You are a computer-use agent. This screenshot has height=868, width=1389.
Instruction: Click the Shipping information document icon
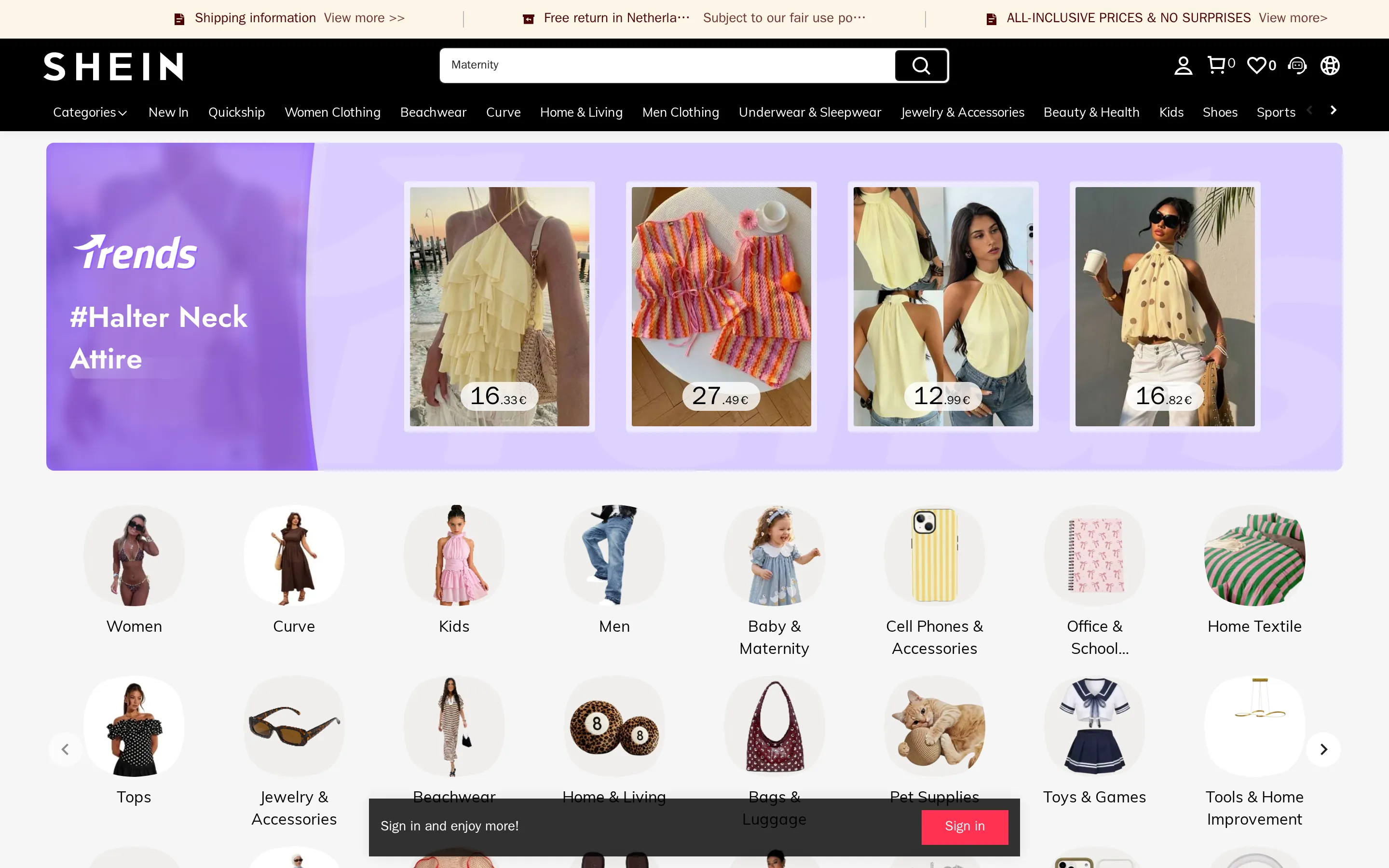click(x=179, y=19)
